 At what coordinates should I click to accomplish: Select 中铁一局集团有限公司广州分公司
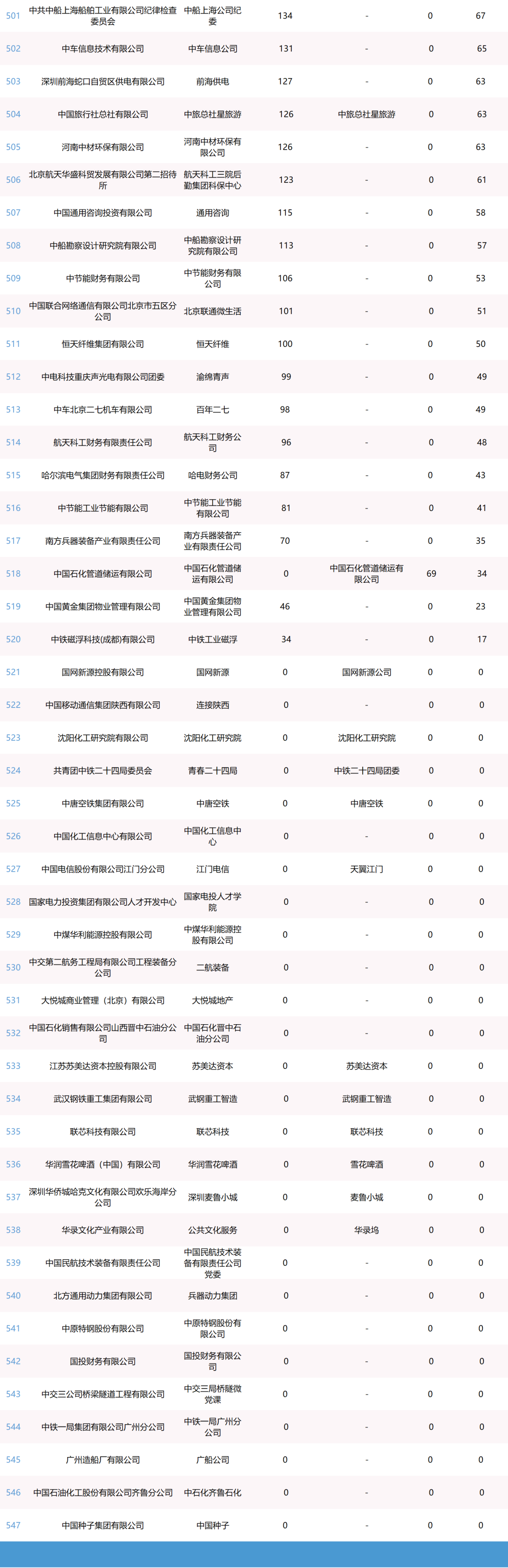[103, 1427]
